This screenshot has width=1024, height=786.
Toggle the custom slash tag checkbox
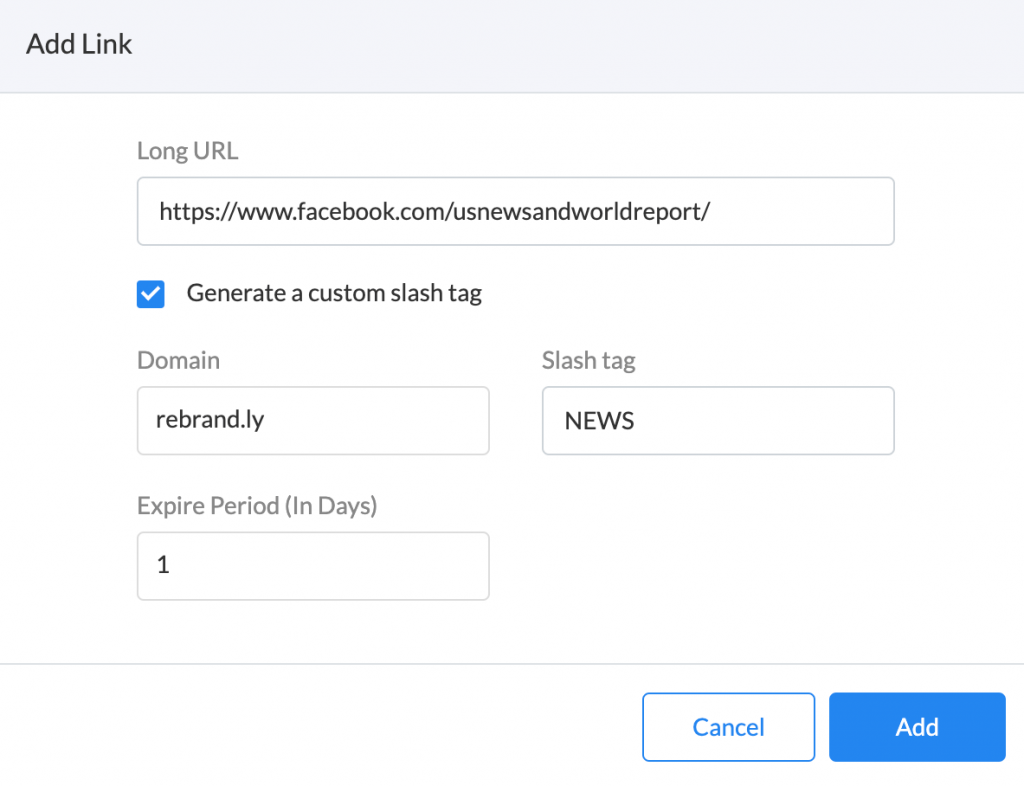pos(150,293)
